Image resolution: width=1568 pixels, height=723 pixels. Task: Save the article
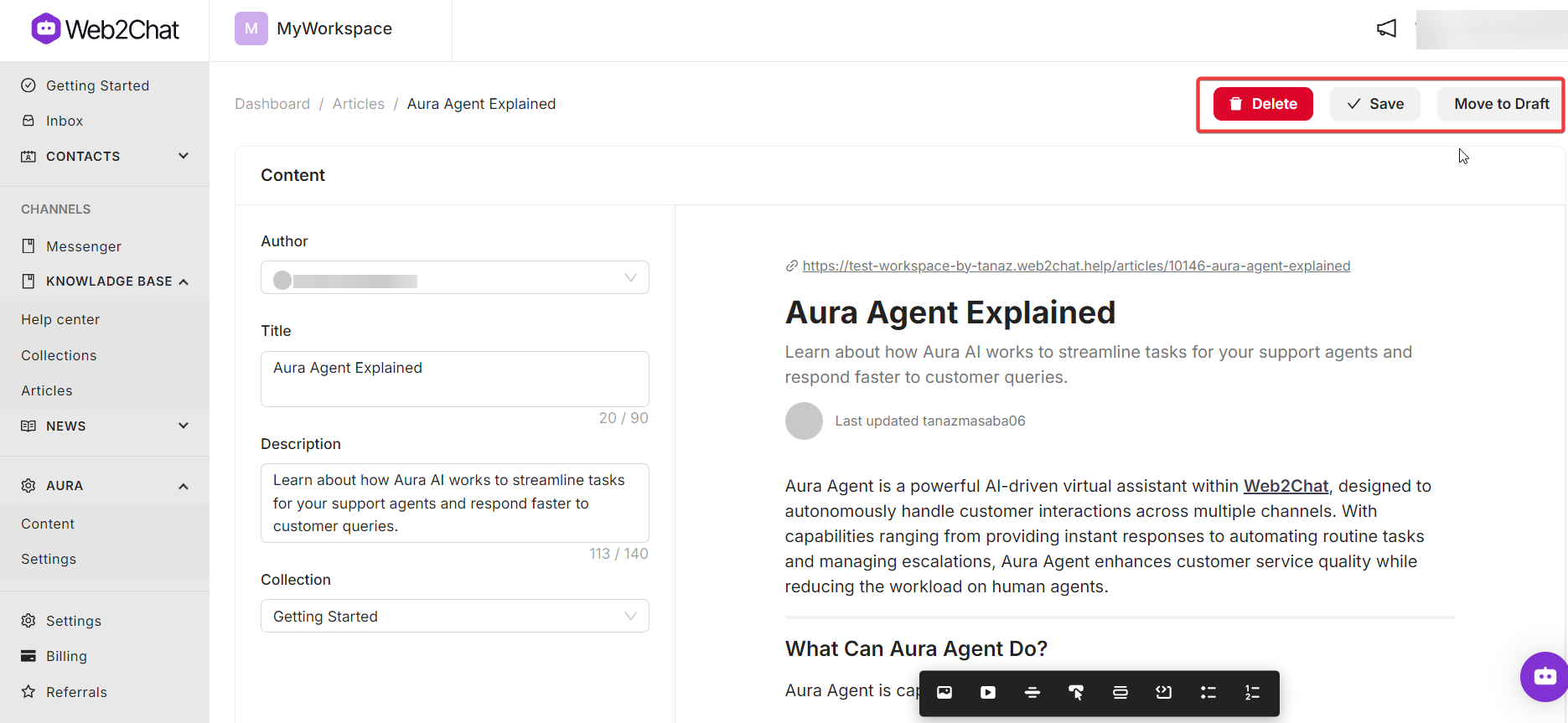click(x=1375, y=104)
